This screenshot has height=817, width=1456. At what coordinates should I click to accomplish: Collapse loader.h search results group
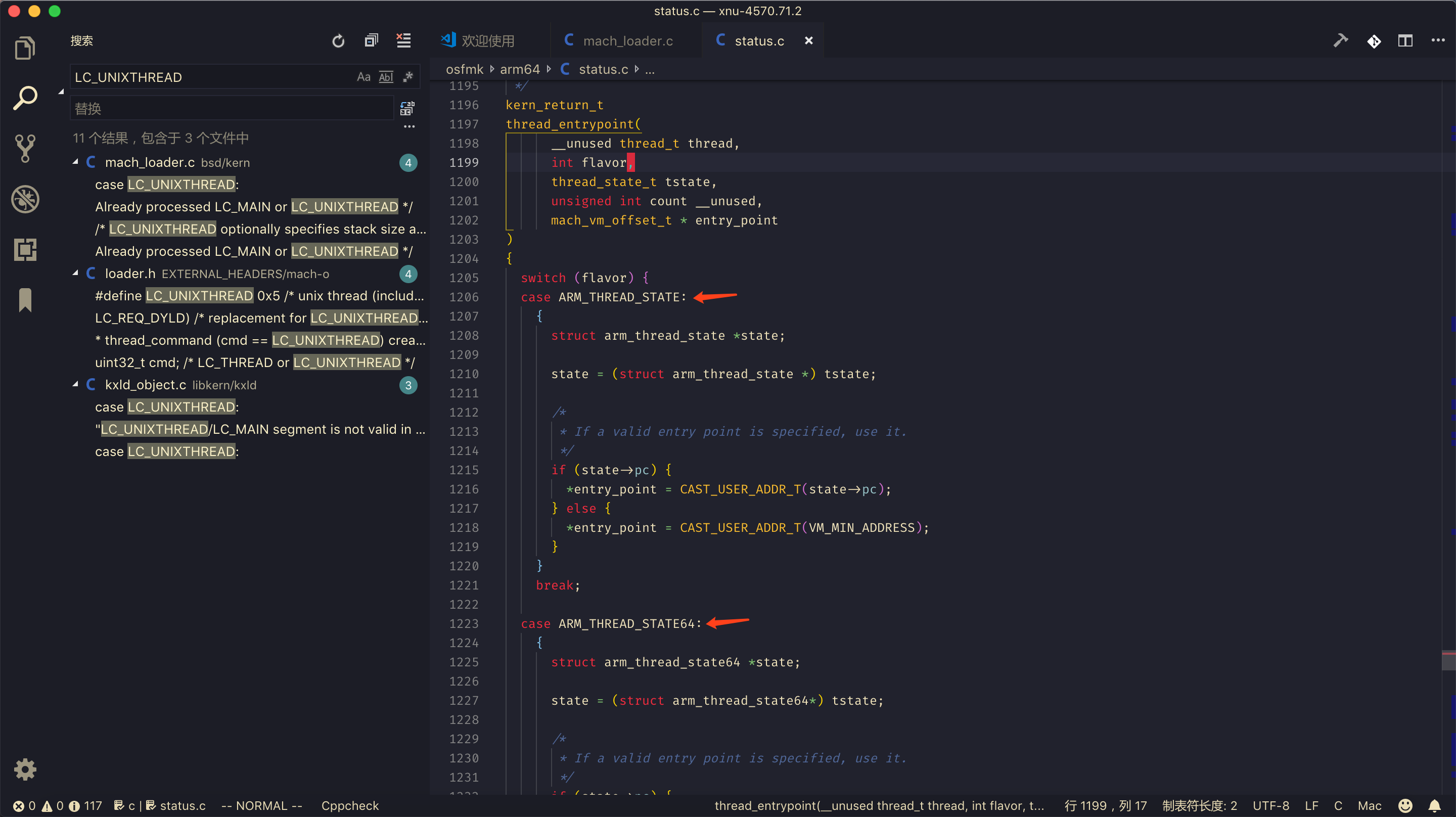click(x=76, y=274)
